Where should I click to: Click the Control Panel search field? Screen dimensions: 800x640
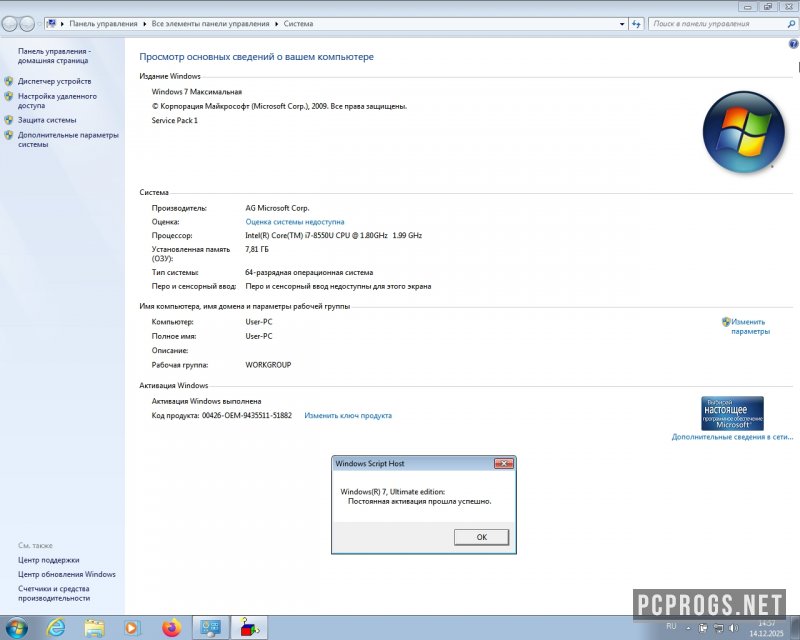click(717, 24)
